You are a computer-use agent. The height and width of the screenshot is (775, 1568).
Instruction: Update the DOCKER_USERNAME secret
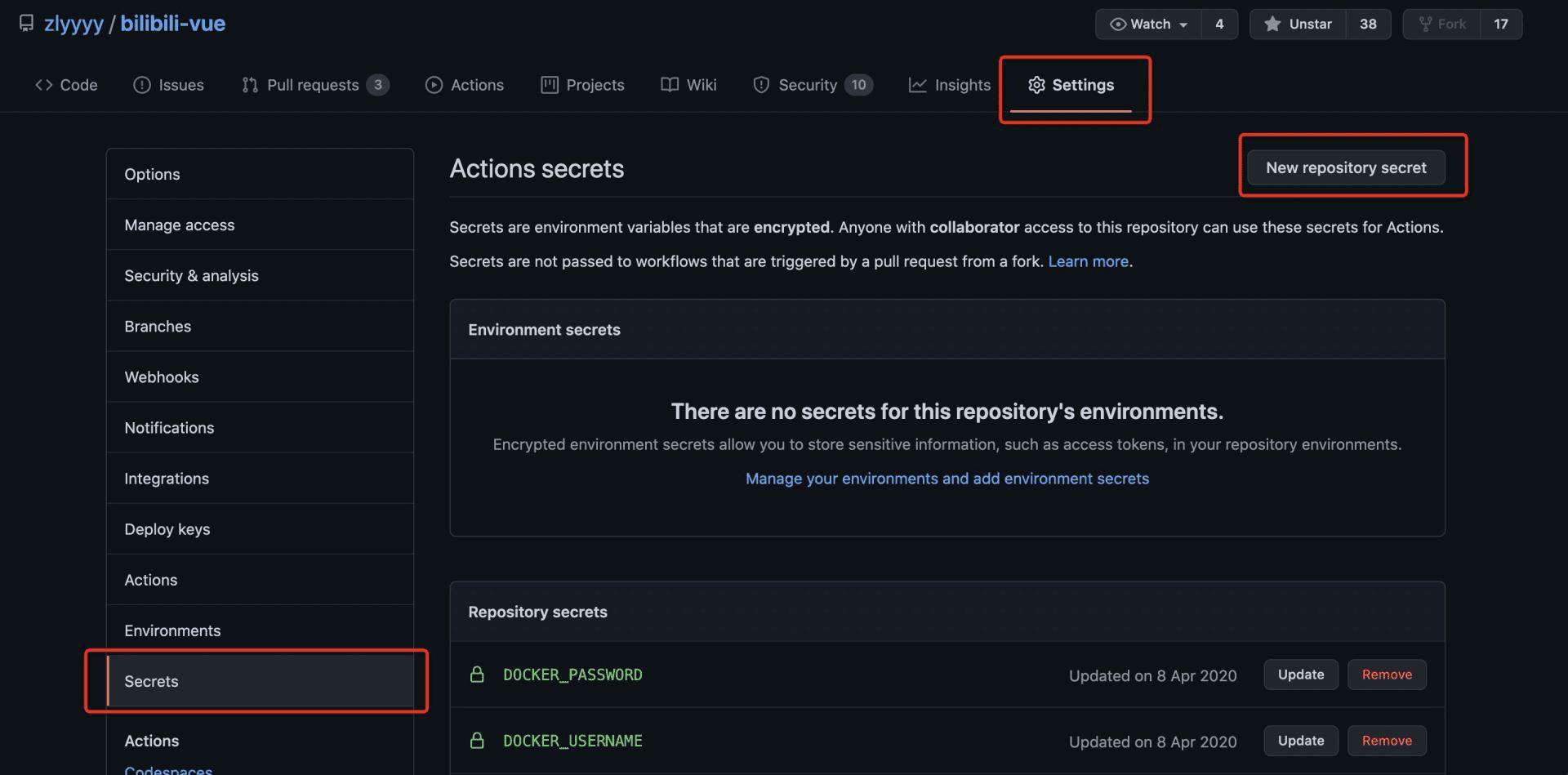pos(1301,741)
